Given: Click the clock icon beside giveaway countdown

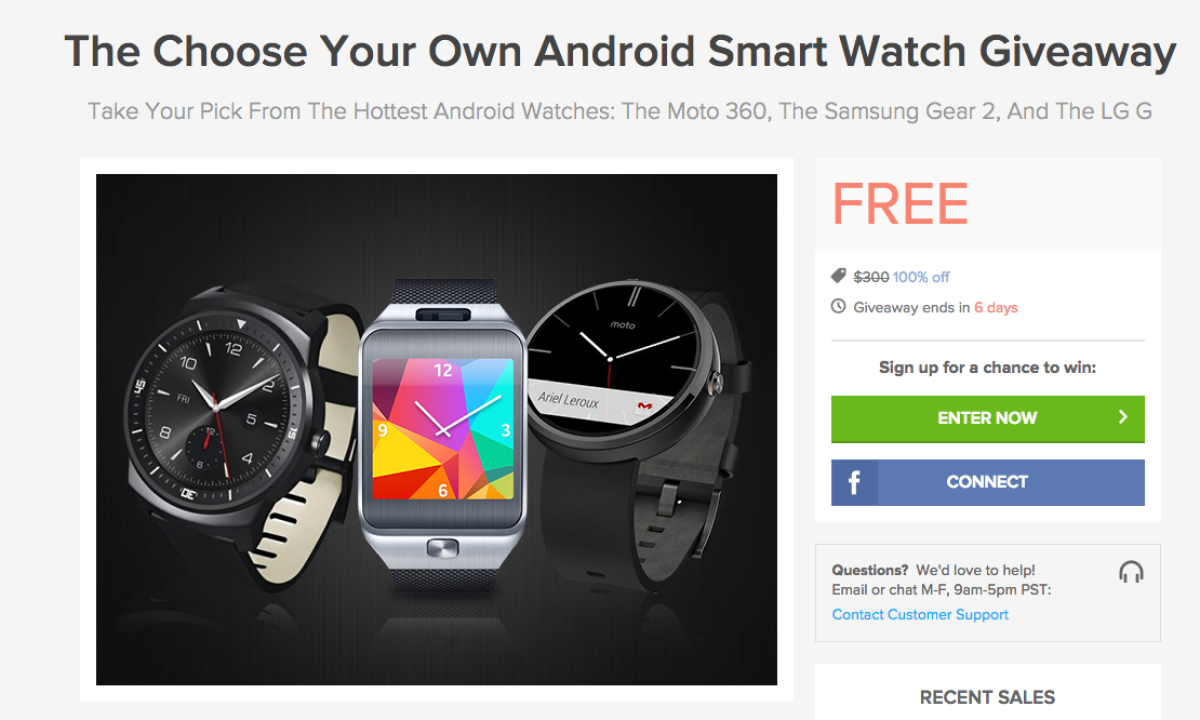Looking at the screenshot, I should tap(838, 307).
